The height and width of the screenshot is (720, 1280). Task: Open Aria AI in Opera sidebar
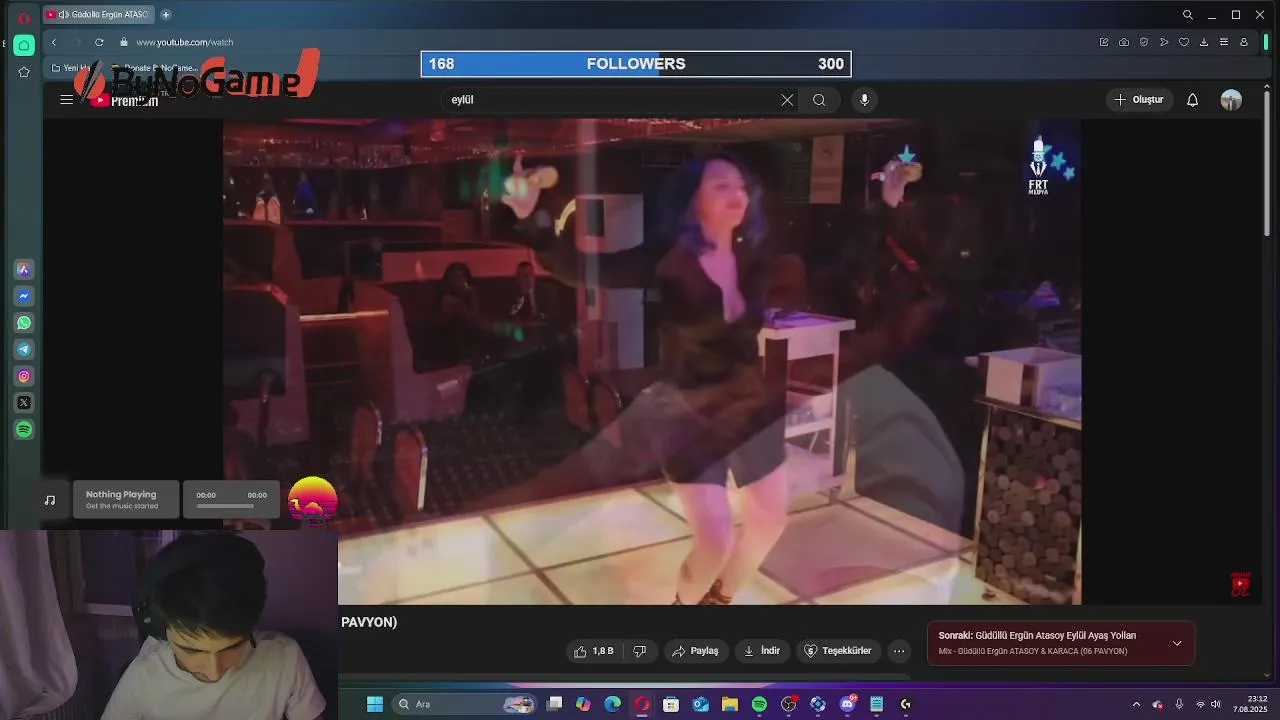tap(24, 270)
